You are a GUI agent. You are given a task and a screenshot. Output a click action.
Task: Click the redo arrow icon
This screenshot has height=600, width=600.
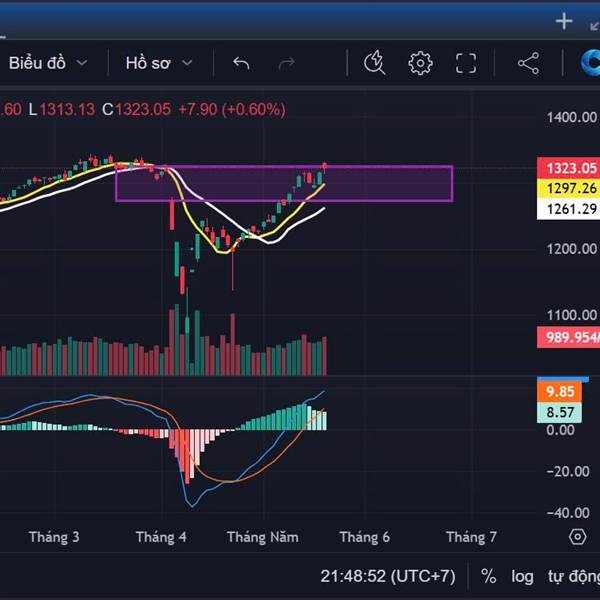(287, 63)
